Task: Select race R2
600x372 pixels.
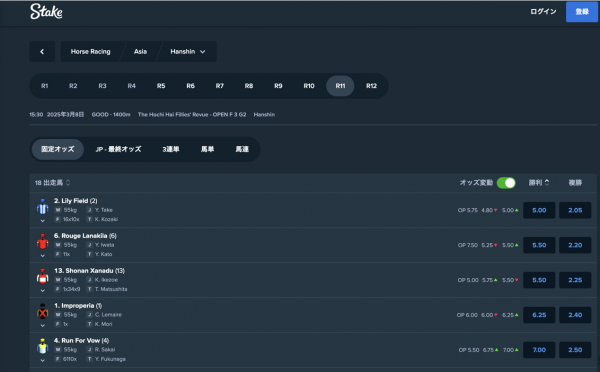Action: tap(73, 86)
